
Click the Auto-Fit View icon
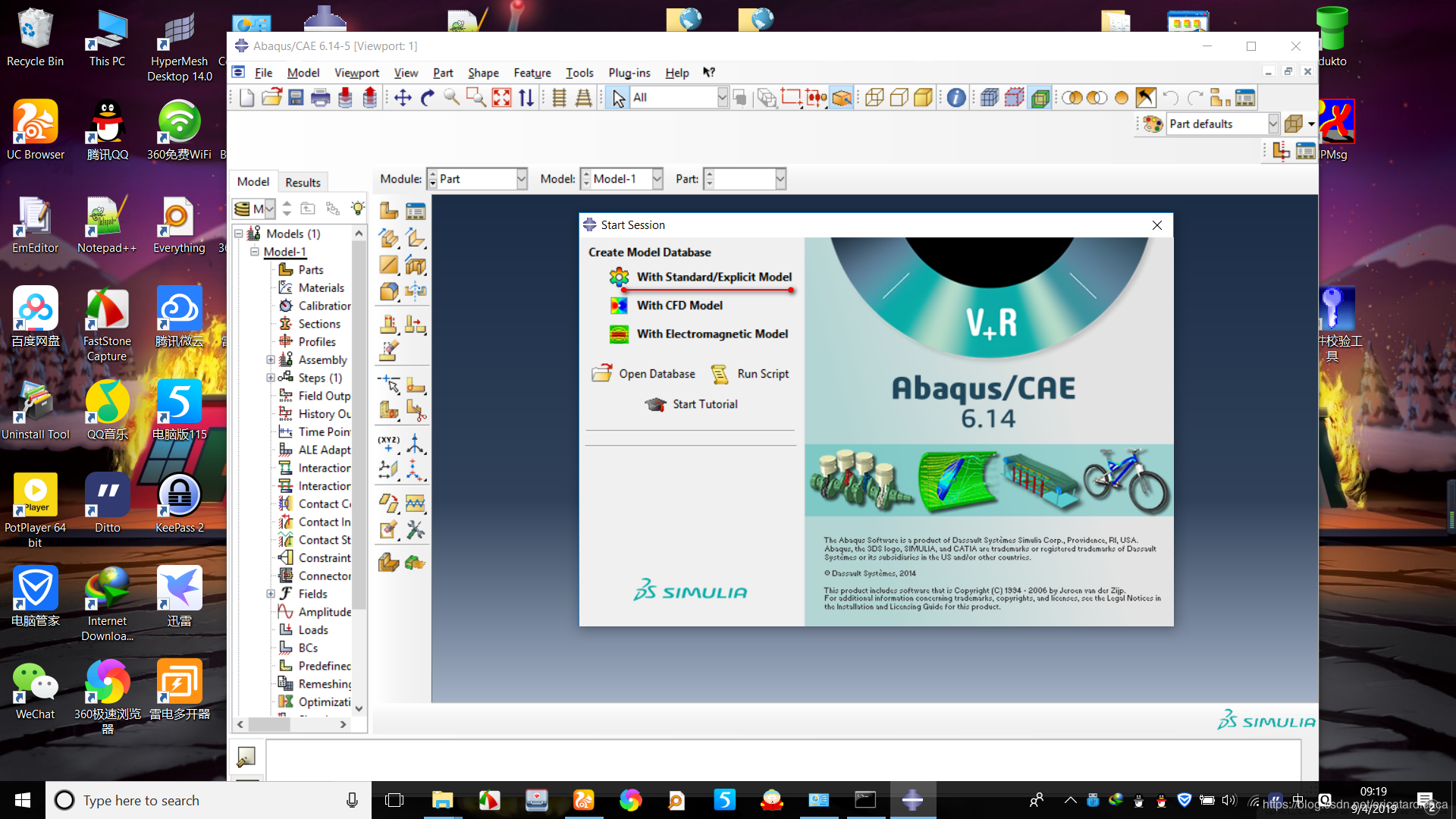click(501, 97)
